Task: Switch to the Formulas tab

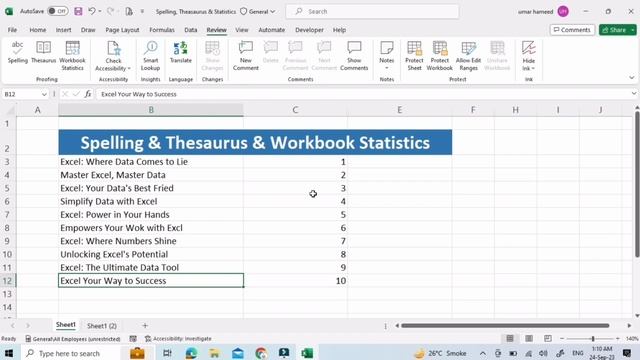Action: 162,30
